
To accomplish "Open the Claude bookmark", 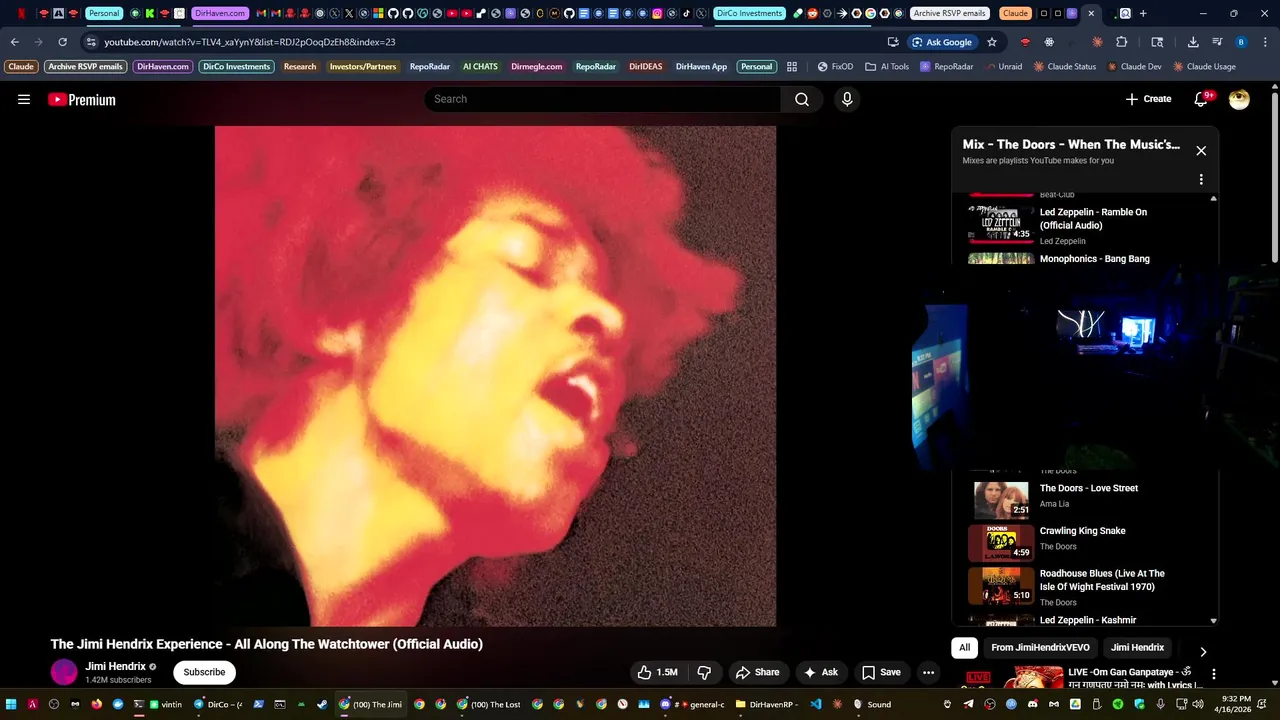I will [21, 67].
